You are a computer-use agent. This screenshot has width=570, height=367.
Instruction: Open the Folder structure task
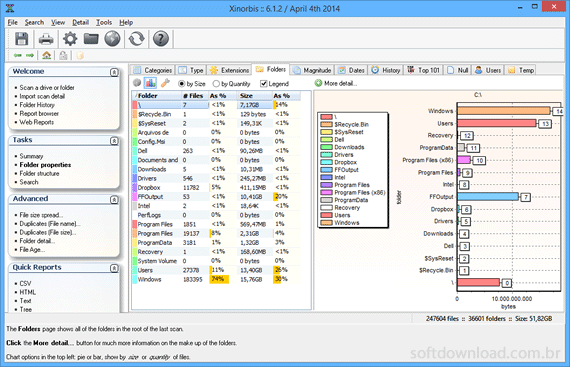click(x=39, y=174)
